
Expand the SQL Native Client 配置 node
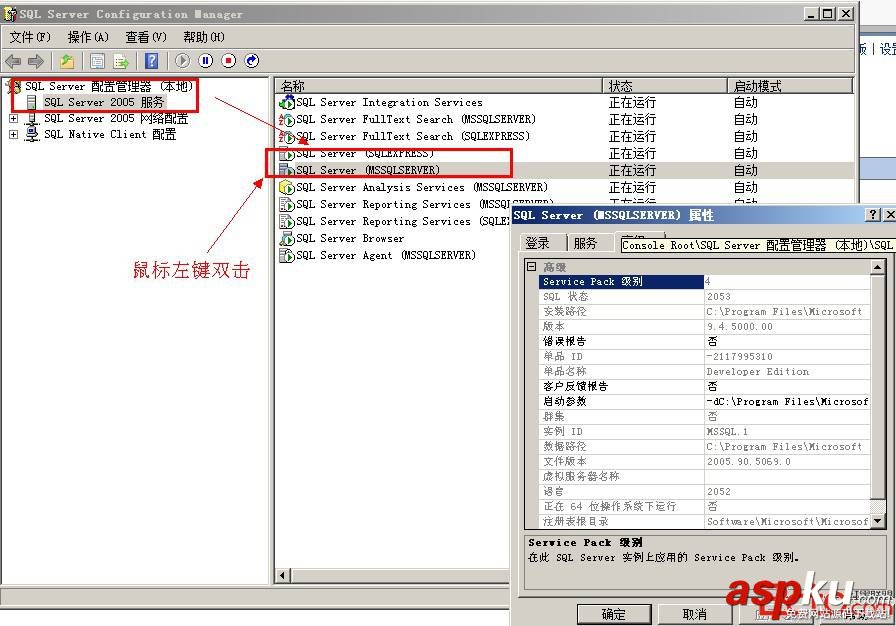[13, 134]
